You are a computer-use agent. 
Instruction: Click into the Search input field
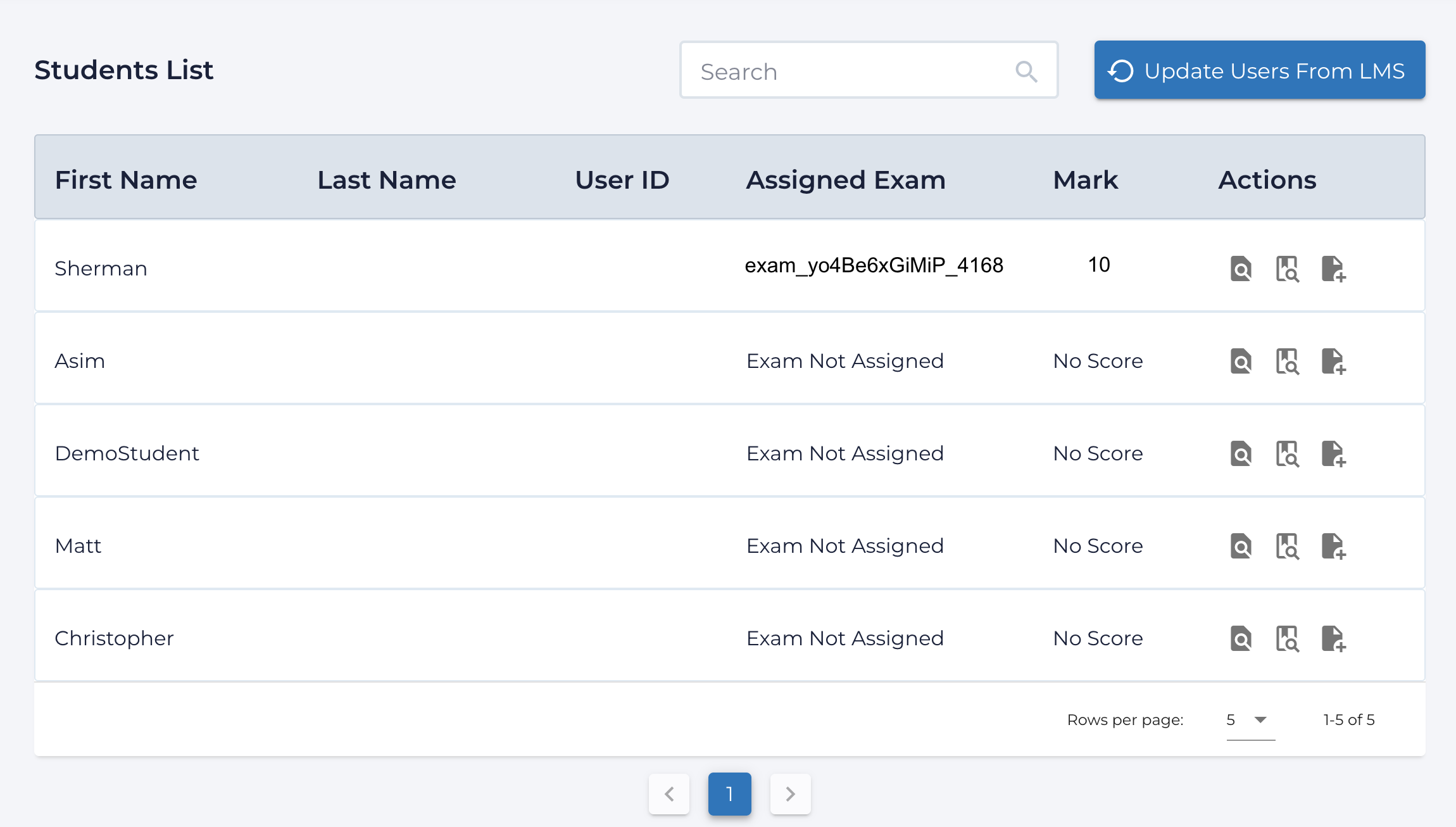pos(848,72)
